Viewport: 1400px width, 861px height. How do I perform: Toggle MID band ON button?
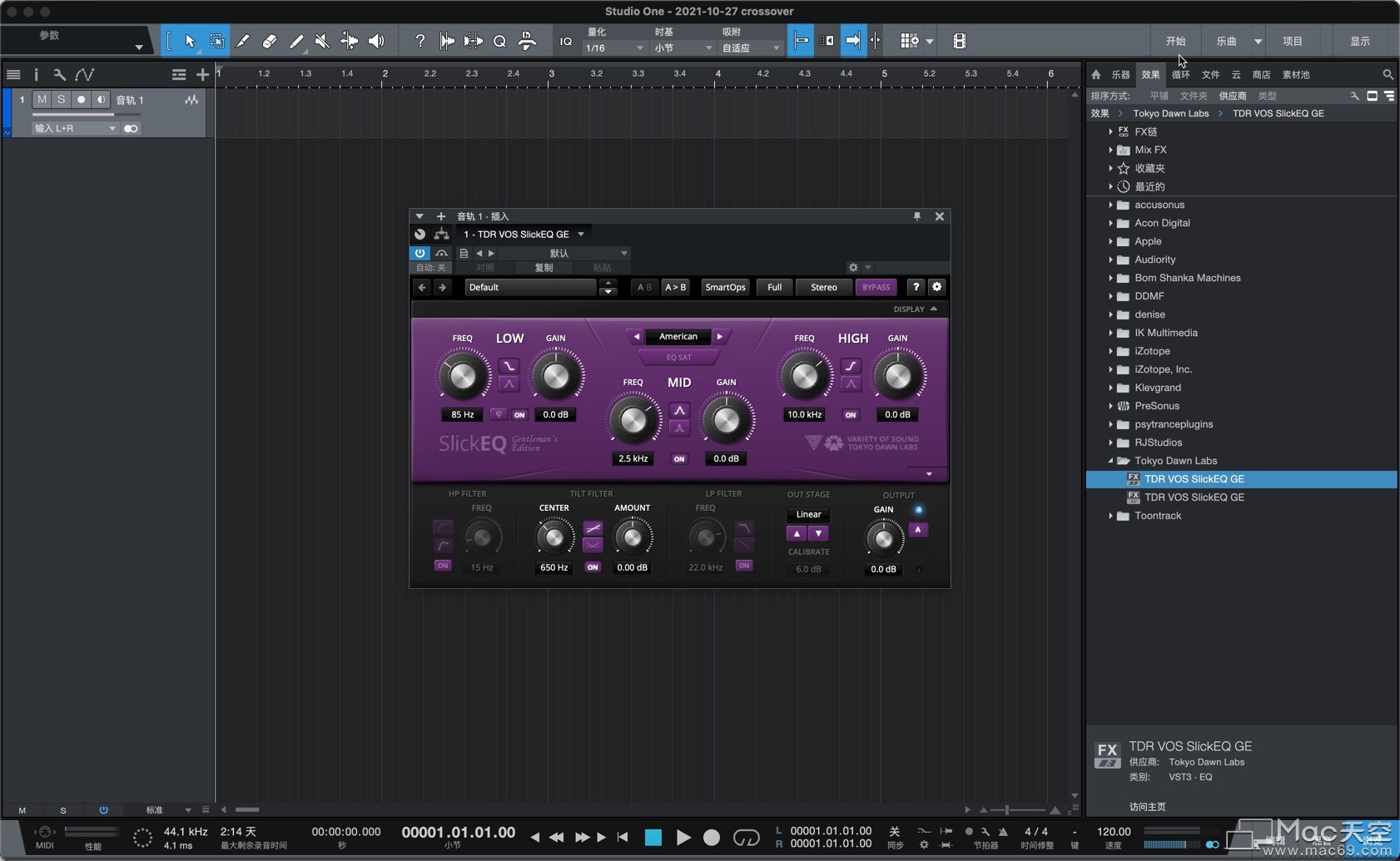pos(679,458)
